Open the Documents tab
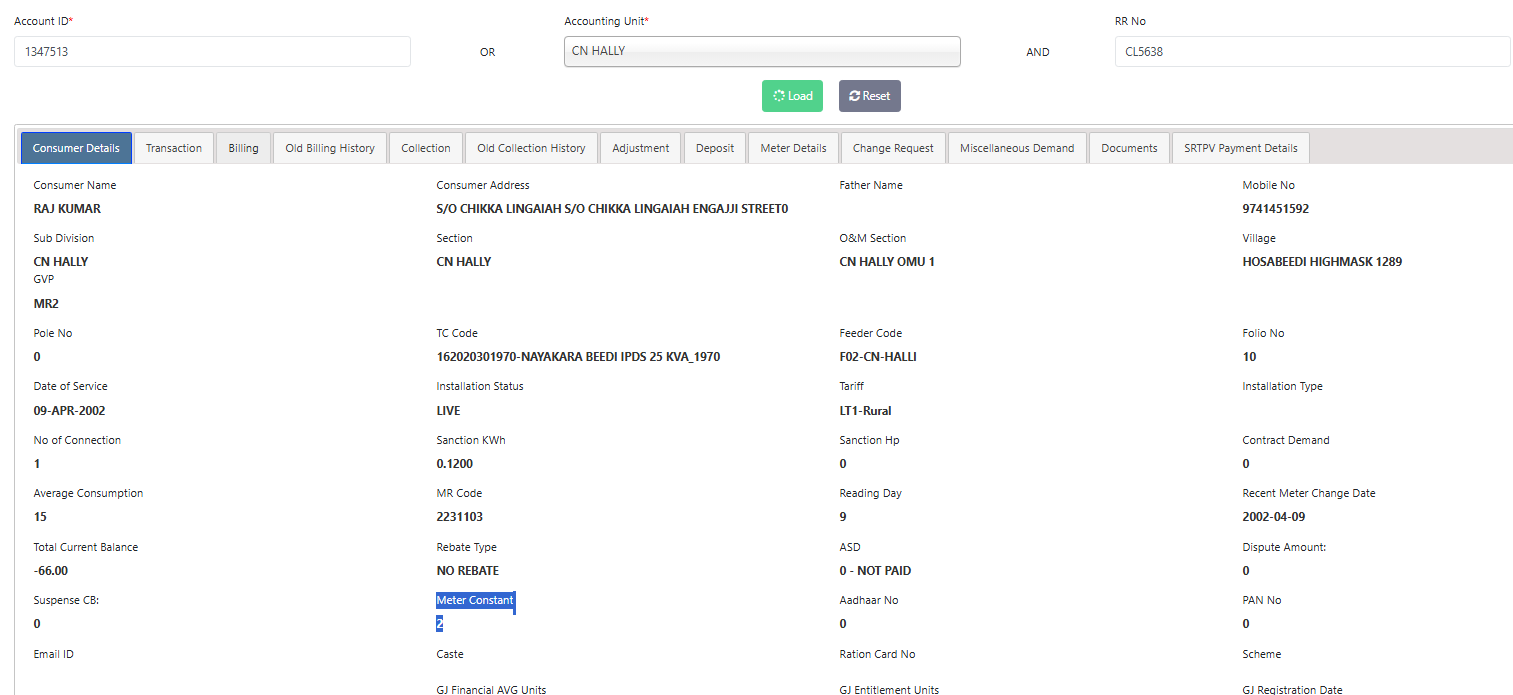Screen dimensions: 1513x695 tap(1129, 148)
